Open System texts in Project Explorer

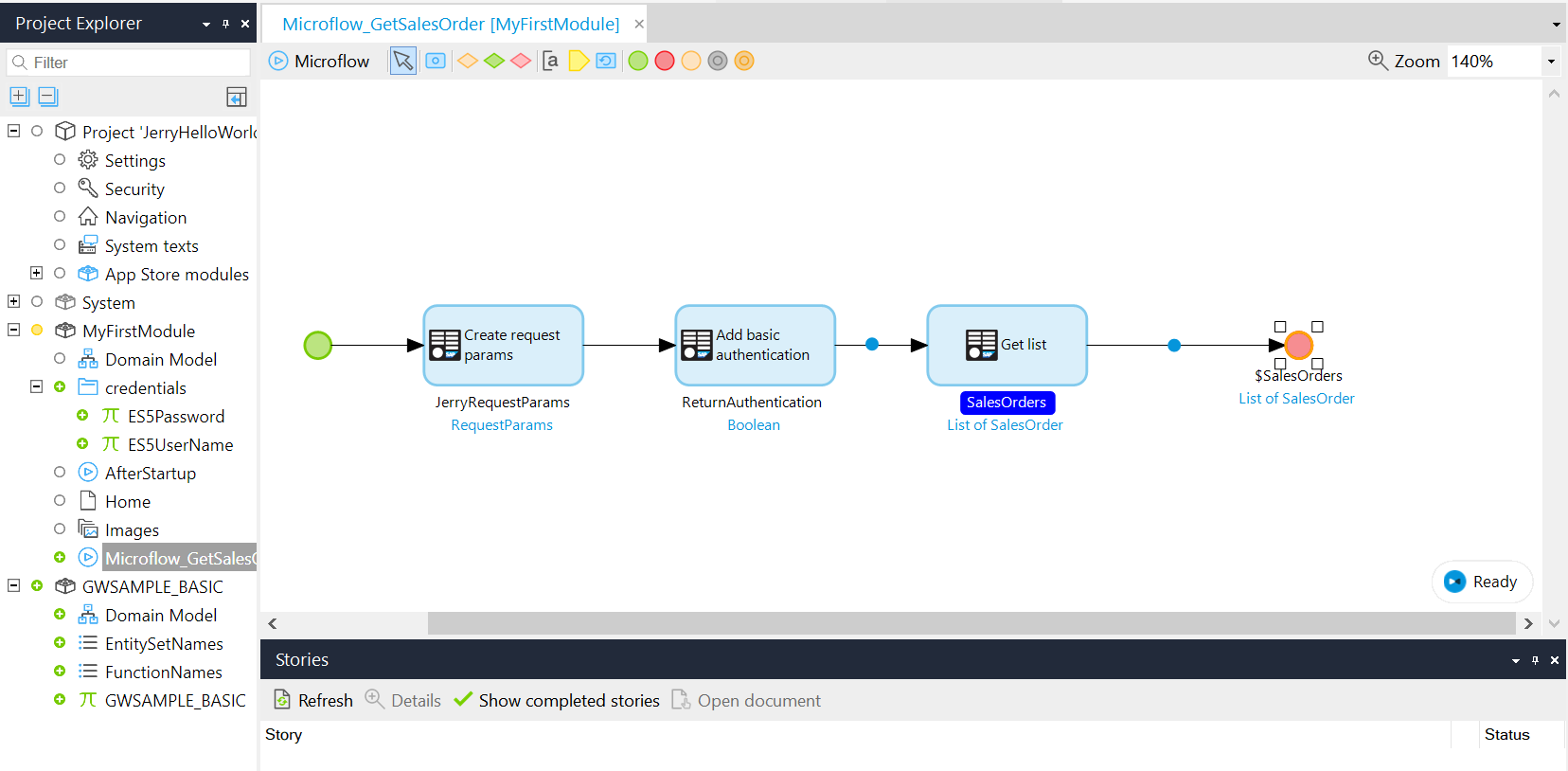[x=151, y=245]
